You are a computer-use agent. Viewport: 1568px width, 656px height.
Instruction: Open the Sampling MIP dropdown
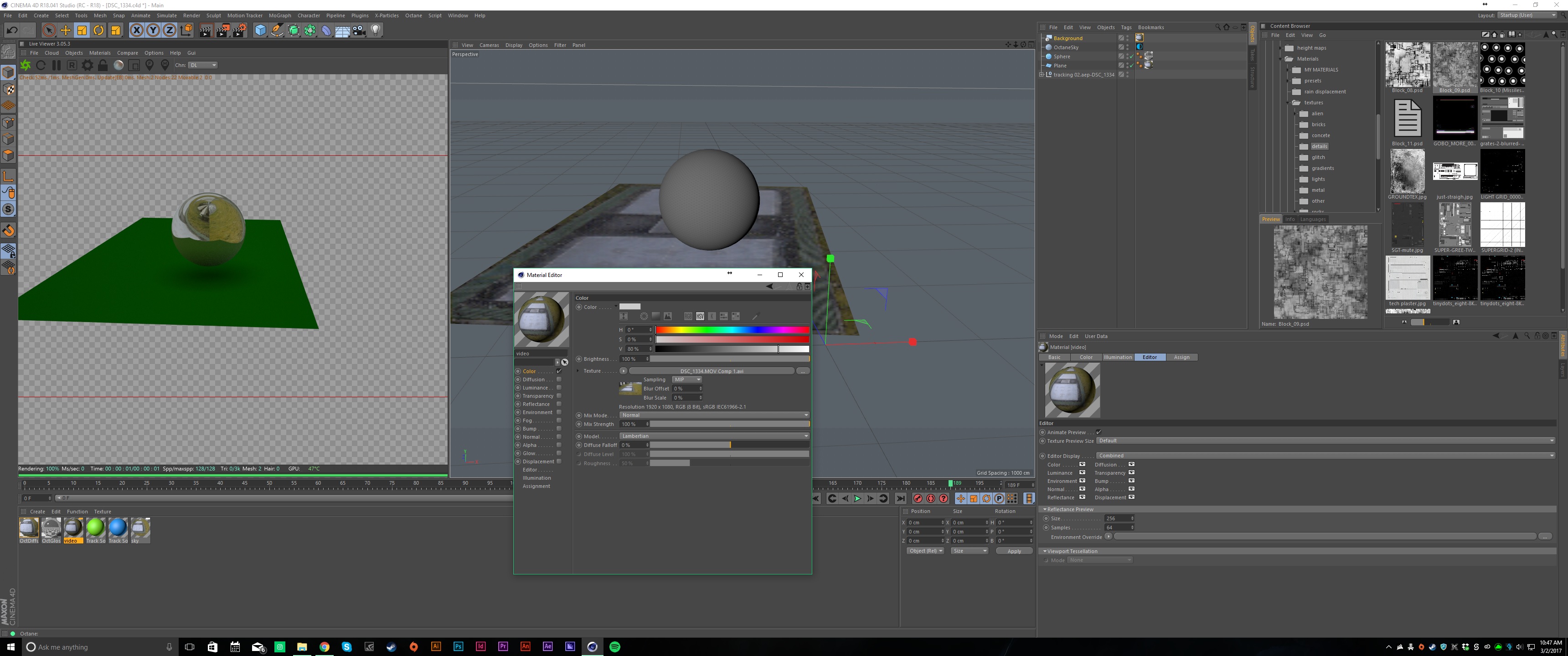(x=686, y=379)
